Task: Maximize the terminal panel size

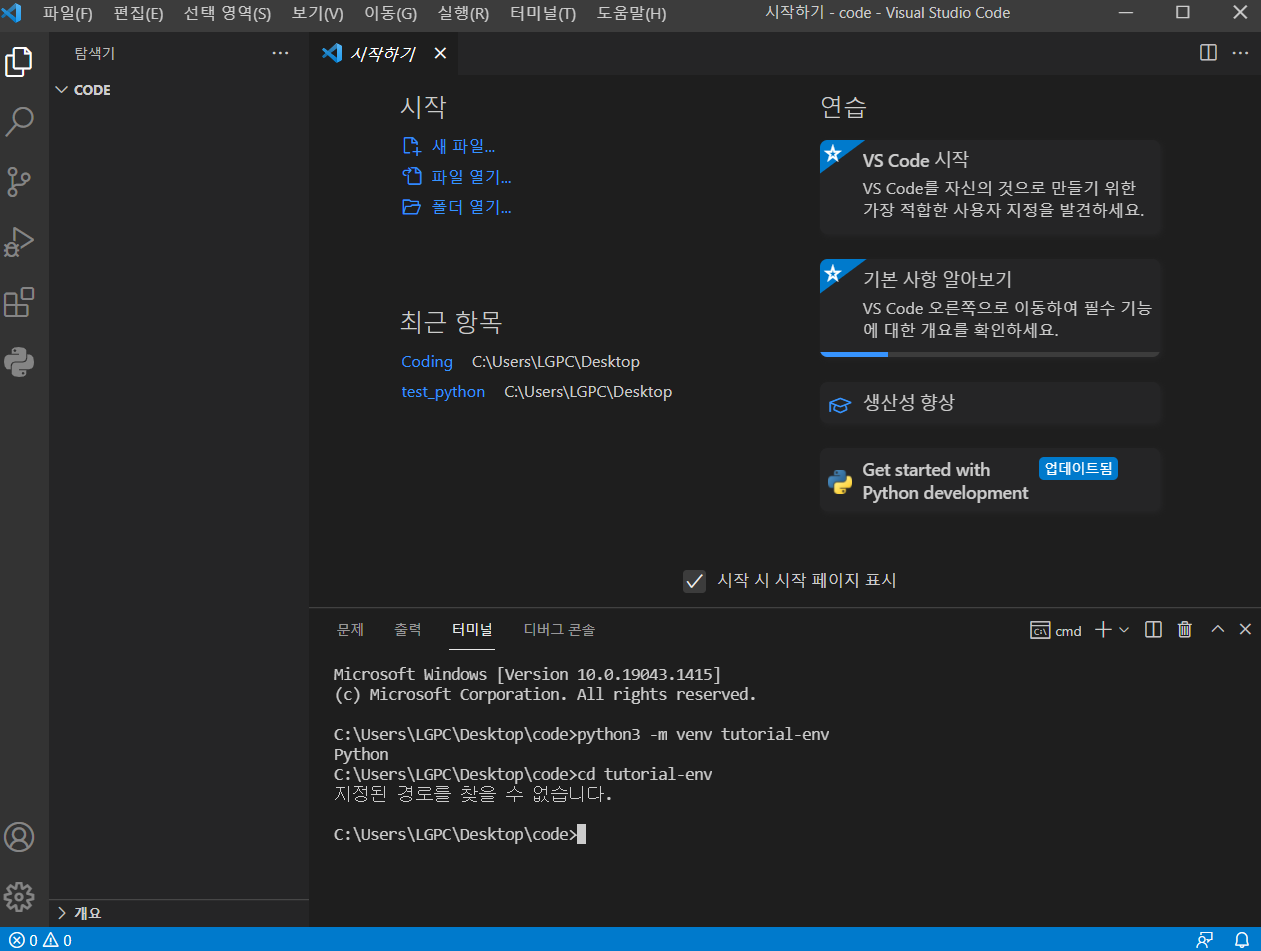Action: pos(1217,629)
